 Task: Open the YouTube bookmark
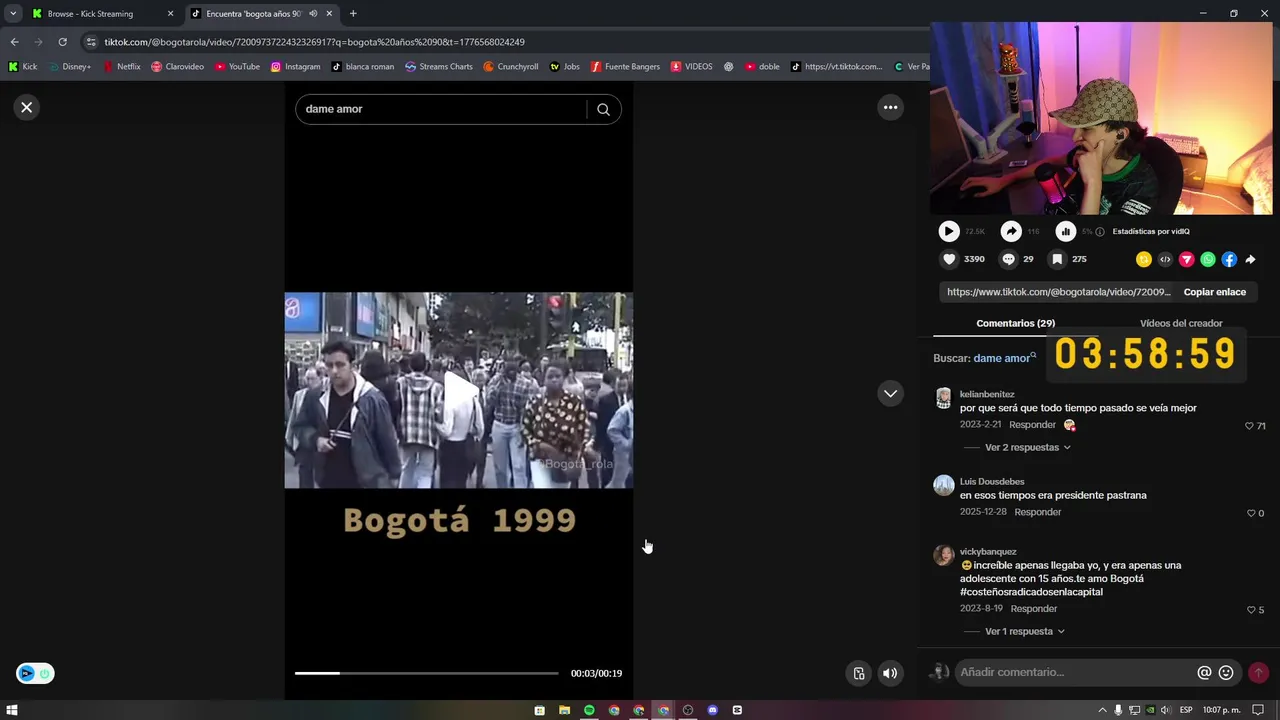tap(237, 67)
